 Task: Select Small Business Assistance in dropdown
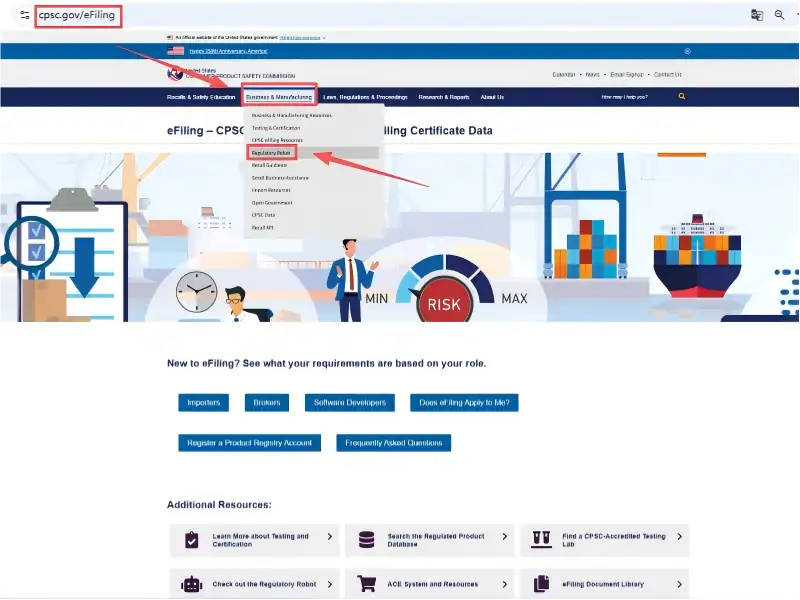pyautogui.click(x=280, y=178)
